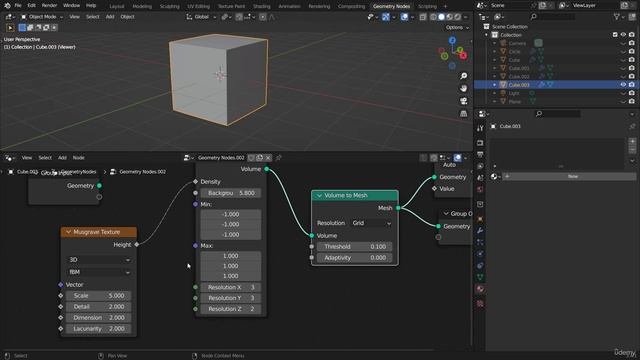Open the Resolution Grid dropdown in Volume to Mesh

click(x=371, y=223)
